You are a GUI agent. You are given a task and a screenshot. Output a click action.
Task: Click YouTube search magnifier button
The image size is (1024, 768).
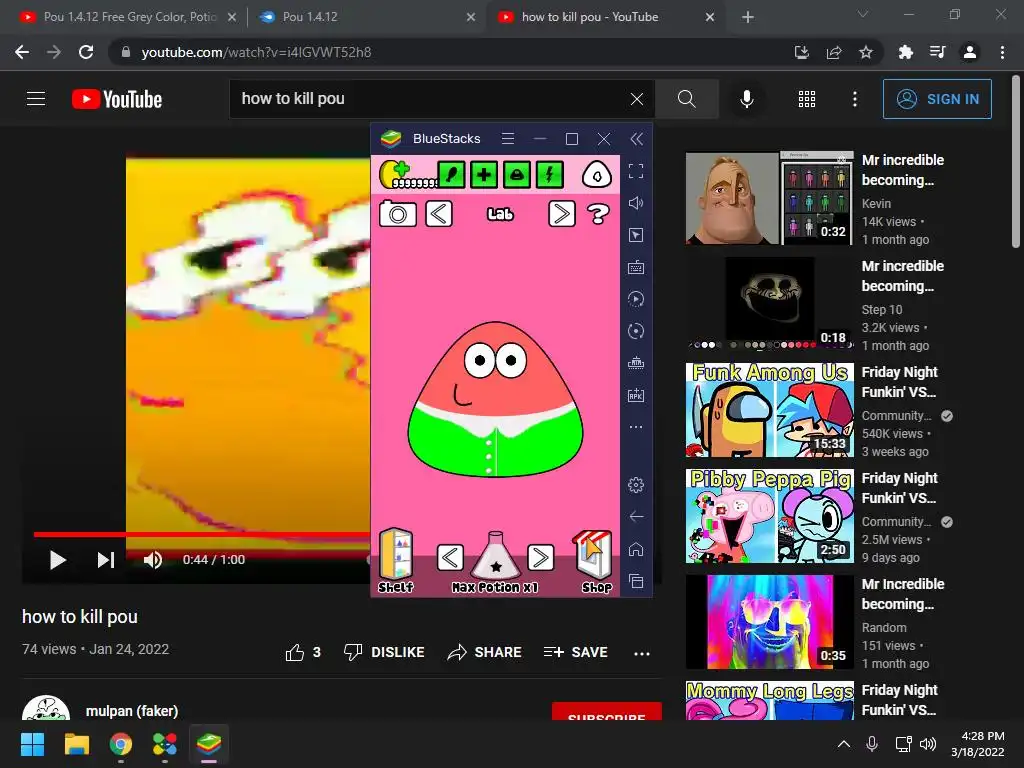coord(686,99)
